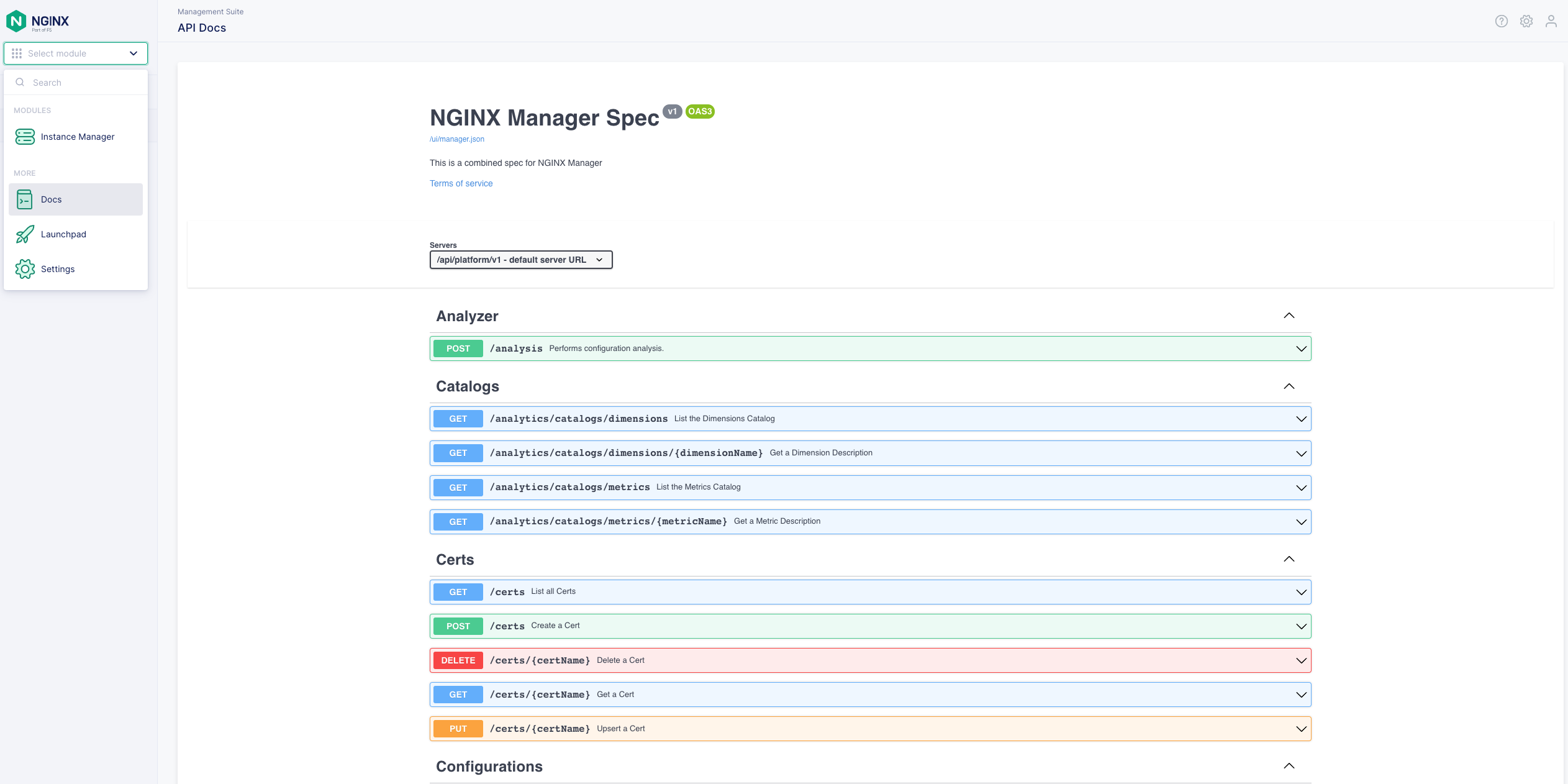1568x784 pixels.
Task: Collapse the Configurations section
Action: pos(1289,766)
